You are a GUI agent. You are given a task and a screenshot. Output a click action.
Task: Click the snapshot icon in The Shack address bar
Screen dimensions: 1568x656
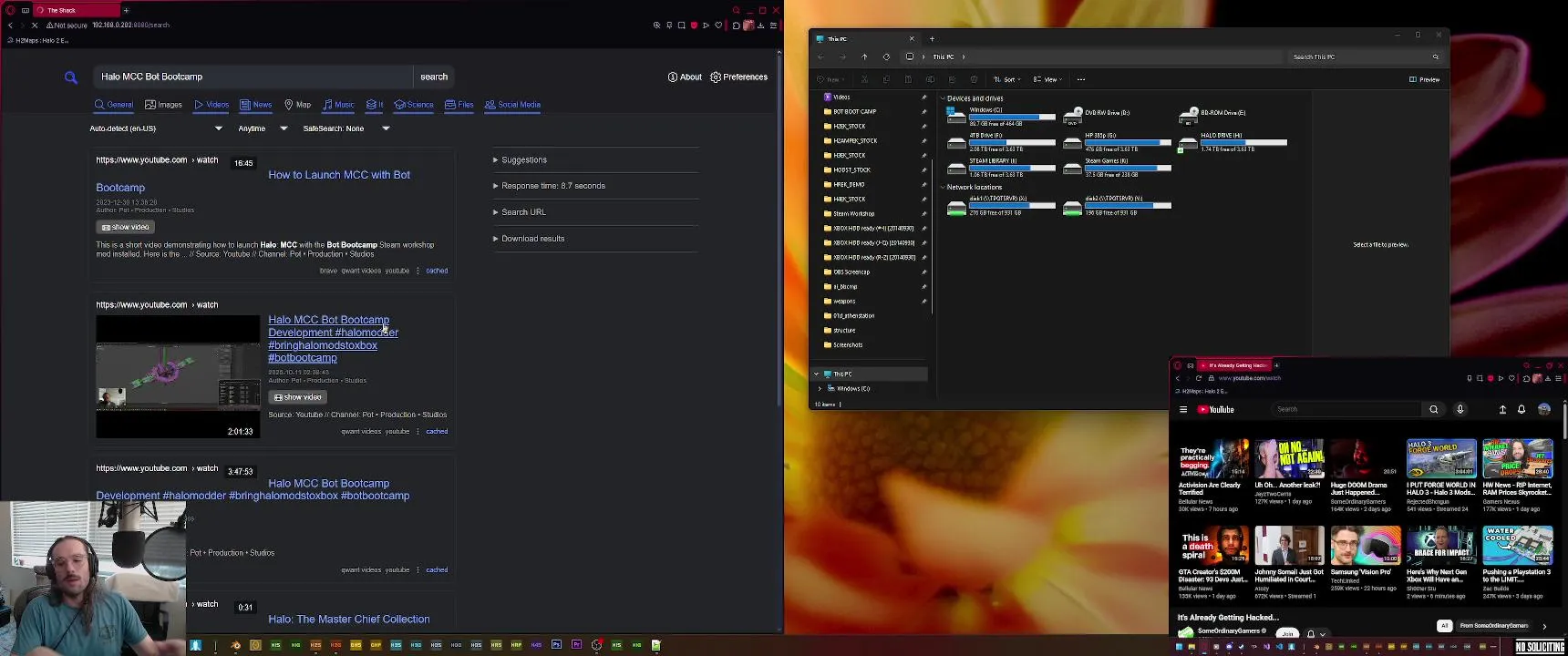pyautogui.click(x=681, y=26)
